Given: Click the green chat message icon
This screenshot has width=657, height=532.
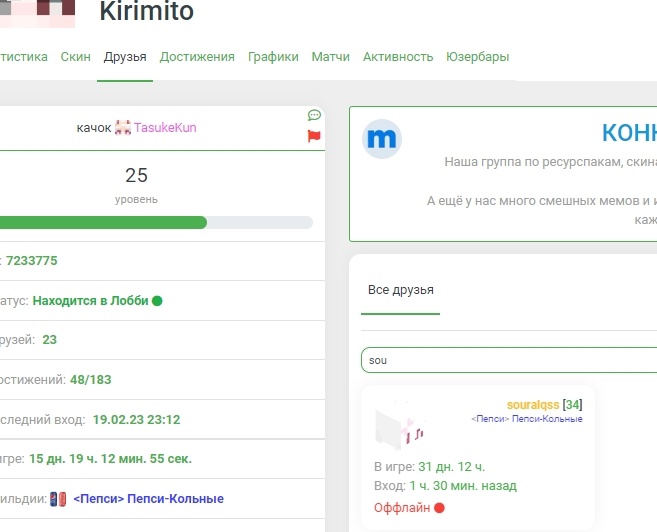Looking at the screenshot, I should coord(314,115).
